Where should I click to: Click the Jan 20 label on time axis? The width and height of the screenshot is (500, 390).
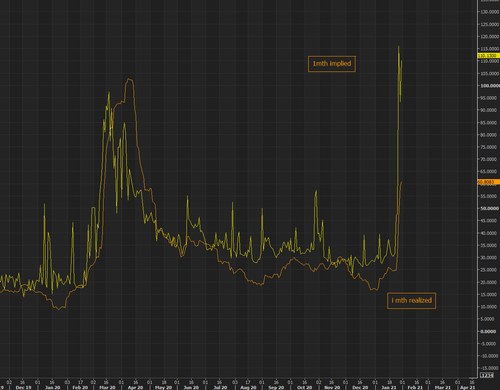coord(52,387)
